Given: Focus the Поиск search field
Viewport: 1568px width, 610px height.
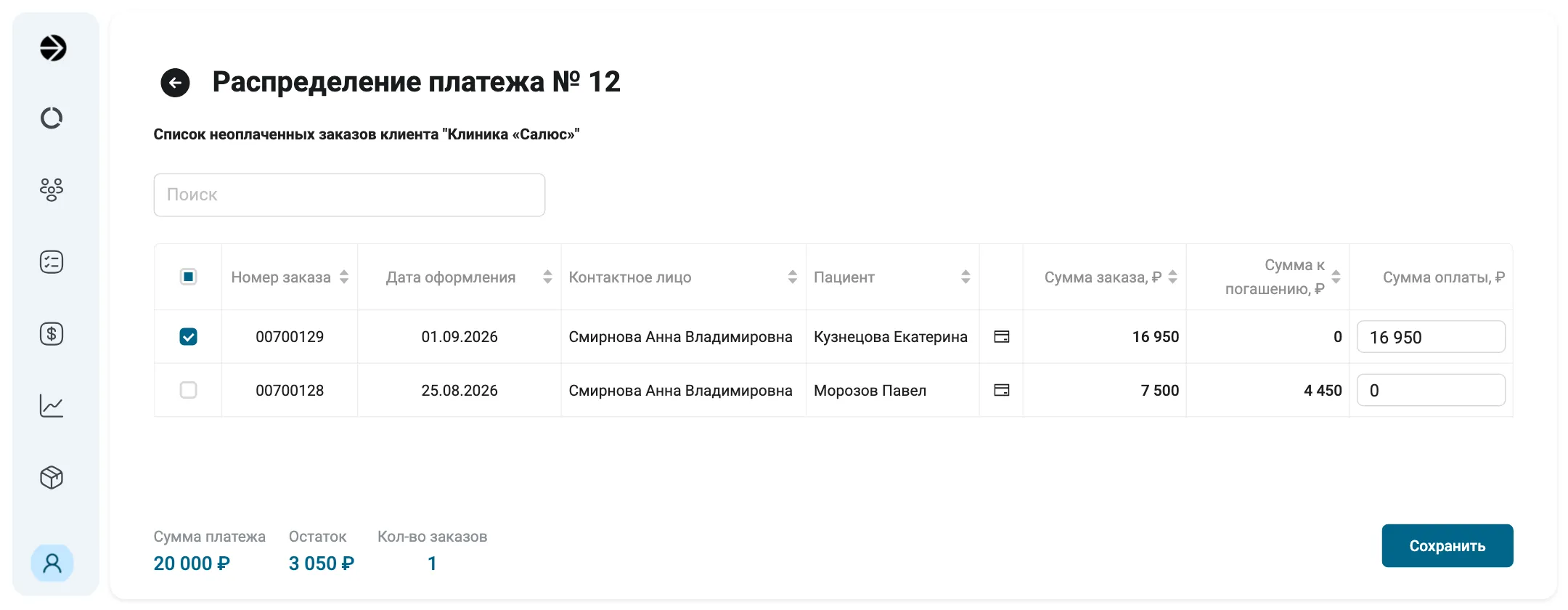Looking at the screenshot, I should tap(349, 195).
